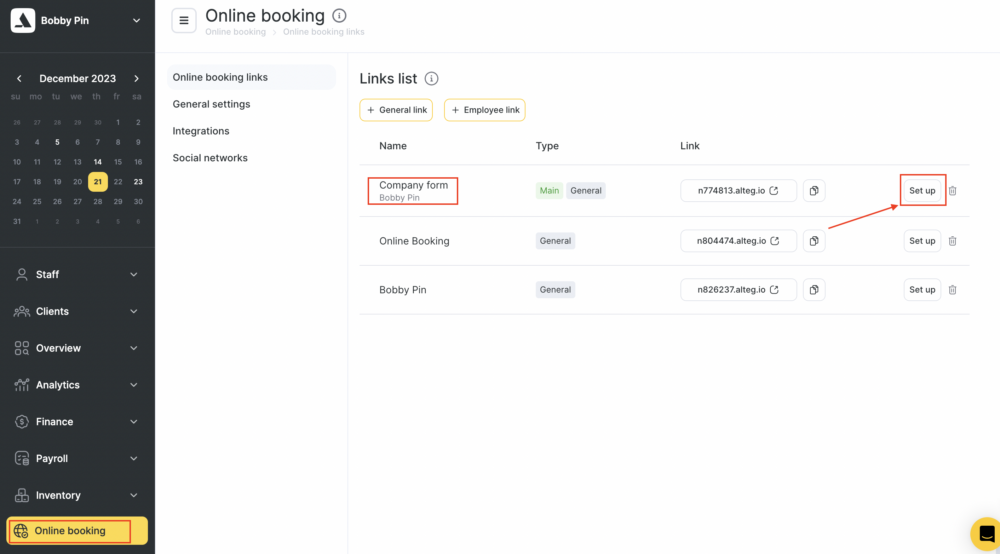Go to next month in calendar
Image resolution: width=1000 pixels, height=554 pixels.
coord(137,78)
